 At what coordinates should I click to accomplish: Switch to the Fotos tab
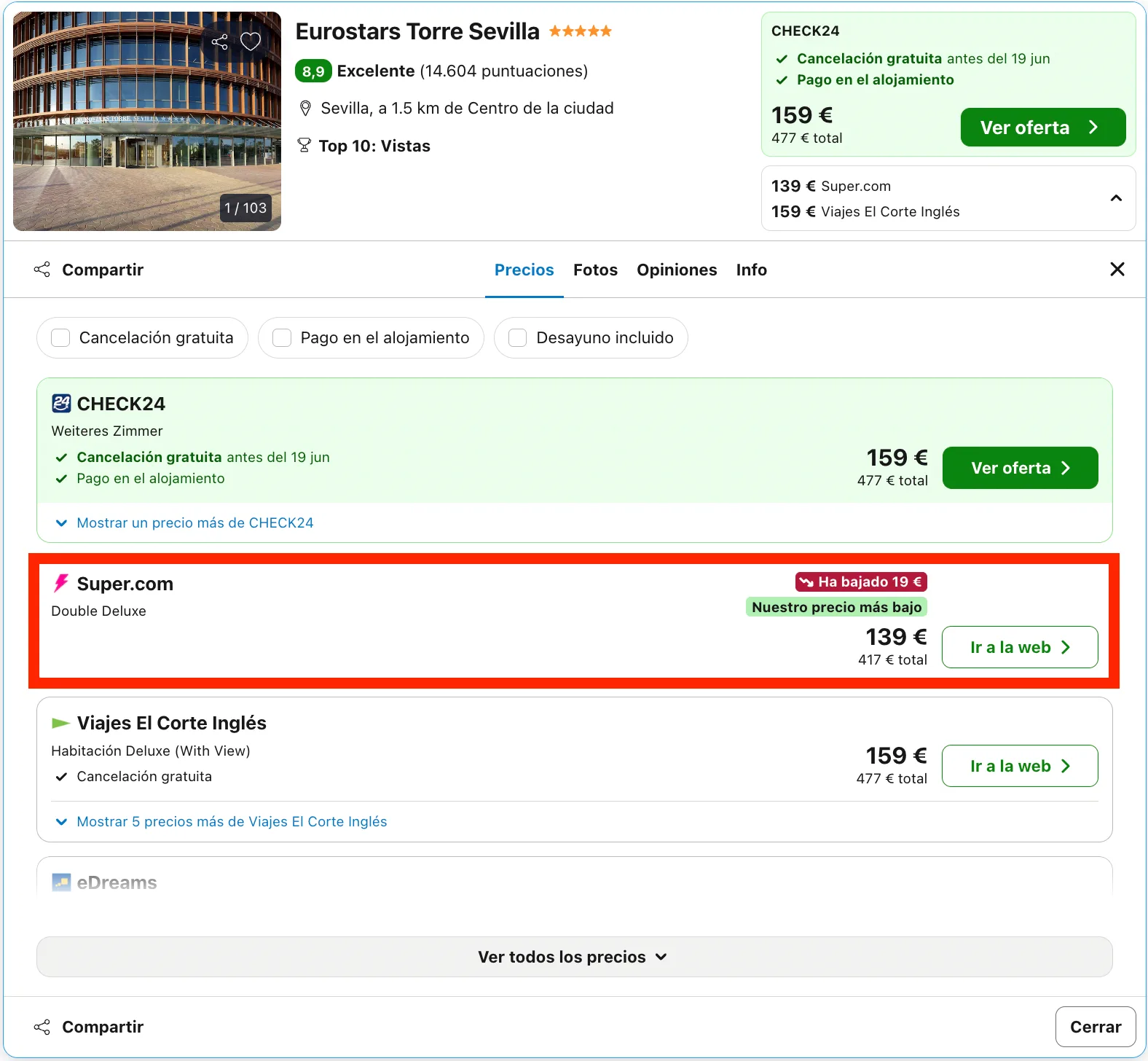tap(595, 270)
